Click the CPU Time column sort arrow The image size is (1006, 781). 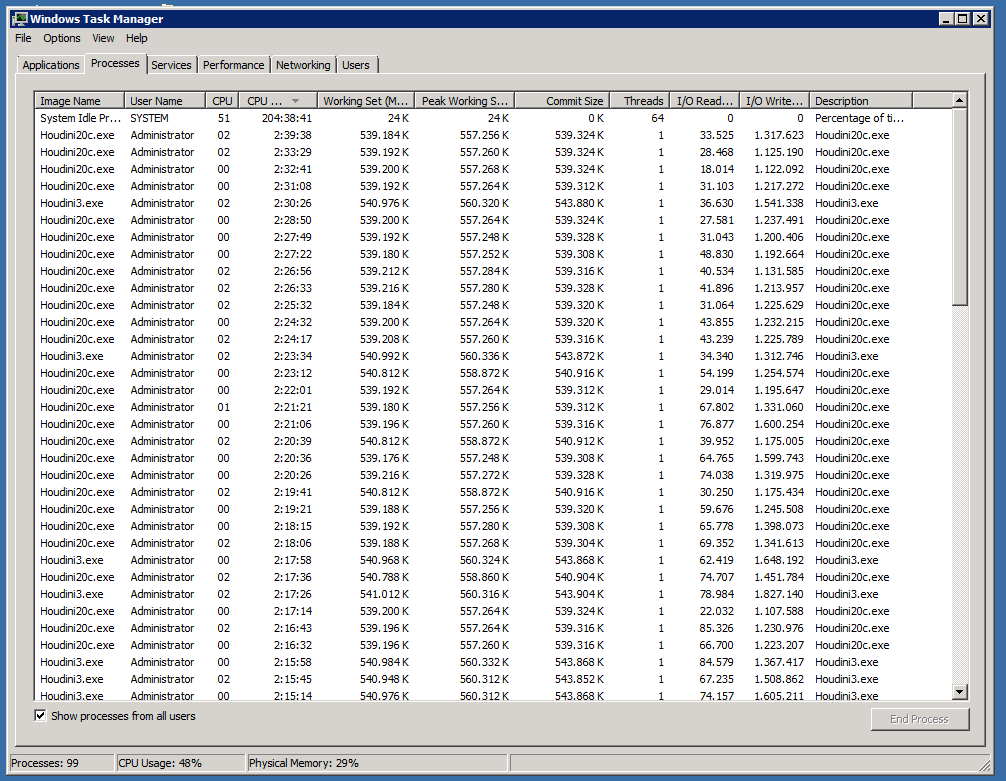[x=295, y=101]
